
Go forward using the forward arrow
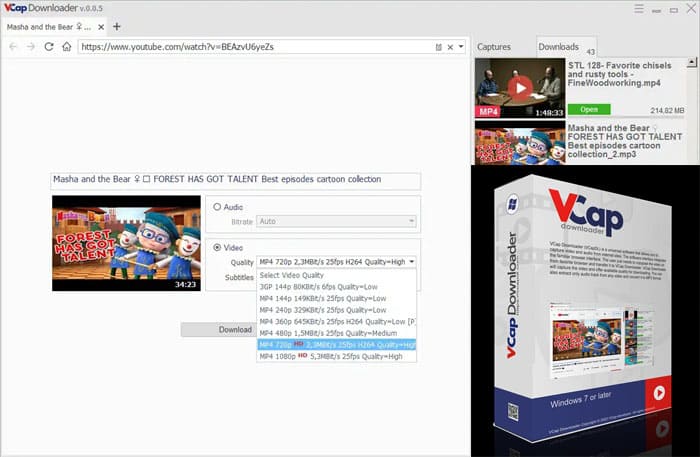pyautogui.click(x=30, y=46)
